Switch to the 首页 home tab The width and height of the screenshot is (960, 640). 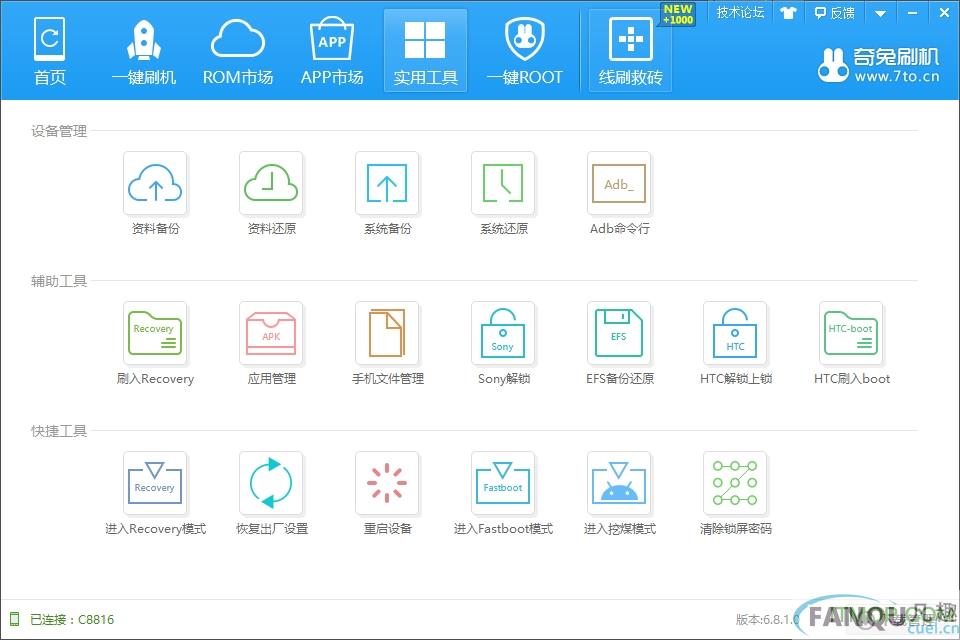(49, 50)
